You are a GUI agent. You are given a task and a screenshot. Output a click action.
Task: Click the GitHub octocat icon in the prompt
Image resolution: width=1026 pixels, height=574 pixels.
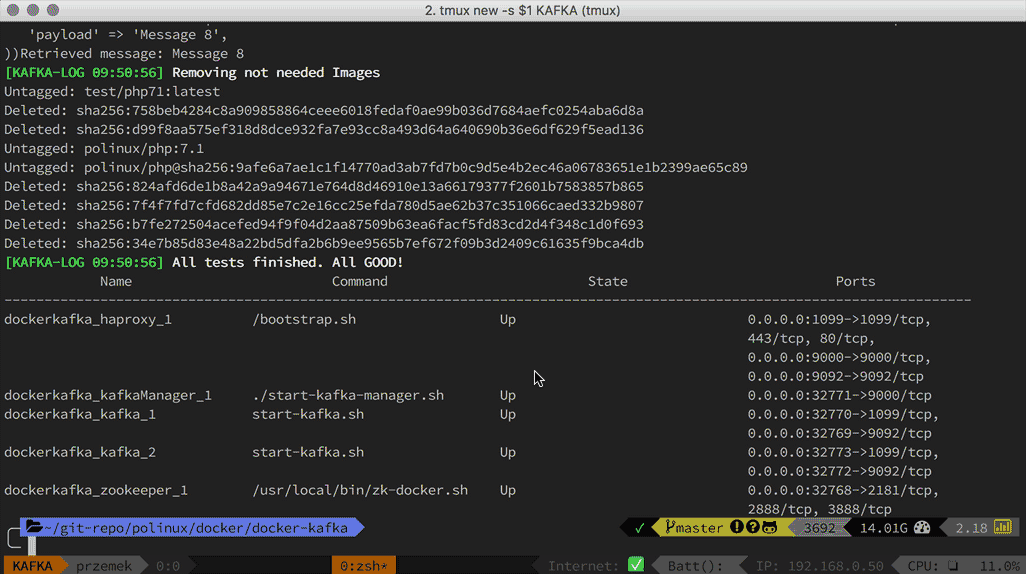pos(770,527)
